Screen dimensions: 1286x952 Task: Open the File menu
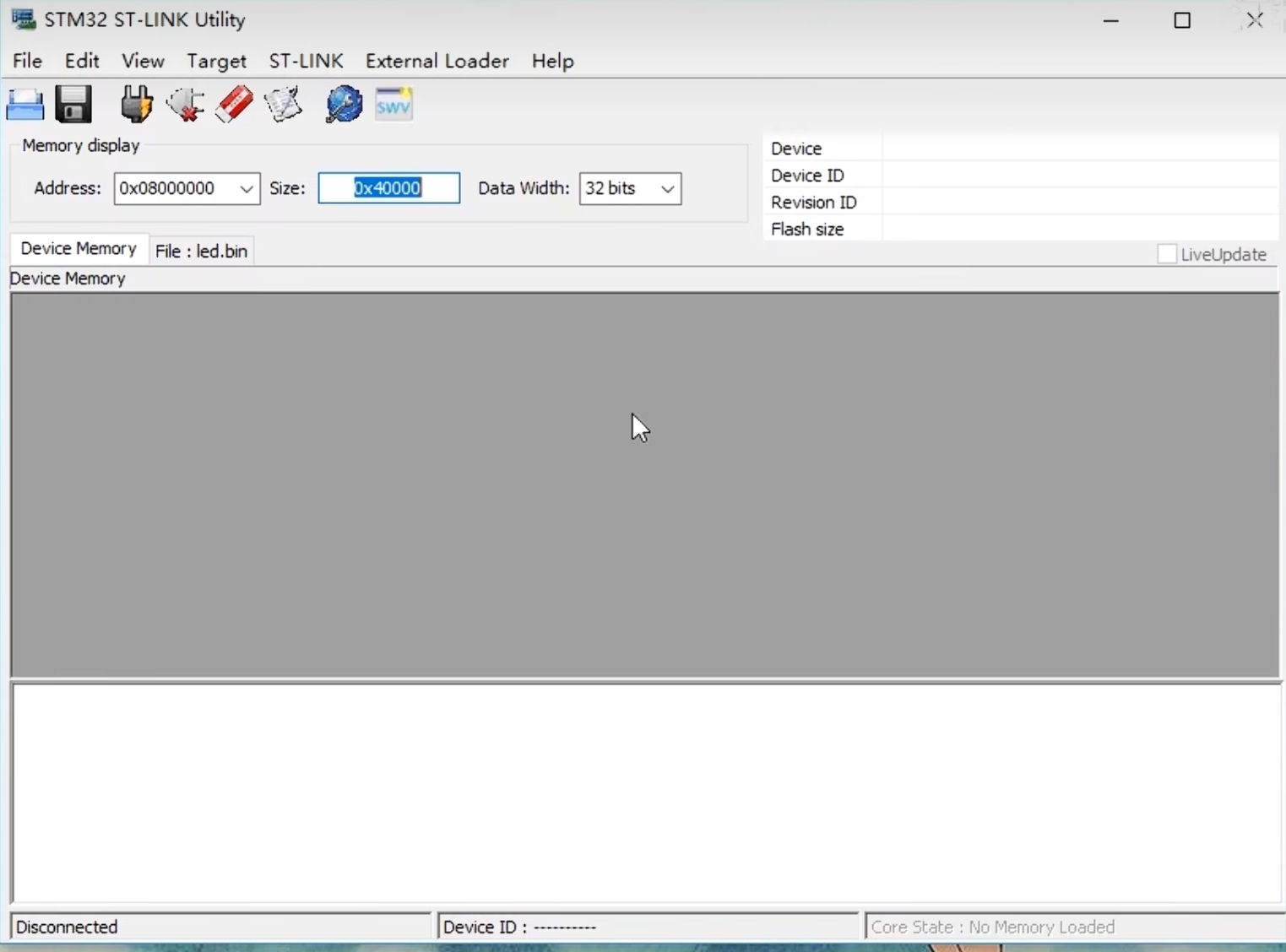(x=27, y=61)
